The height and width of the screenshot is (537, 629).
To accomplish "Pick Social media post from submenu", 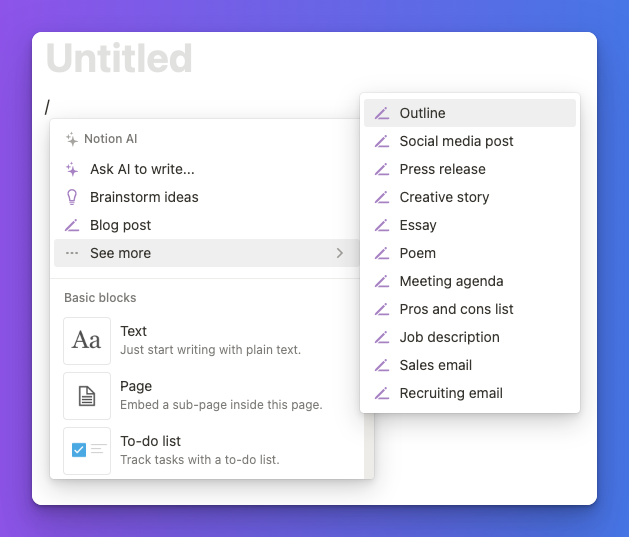I will pos(470,141).
